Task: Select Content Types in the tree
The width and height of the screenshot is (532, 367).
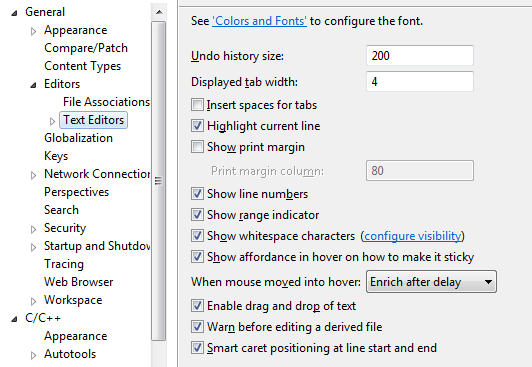Action: pos(82,66)
